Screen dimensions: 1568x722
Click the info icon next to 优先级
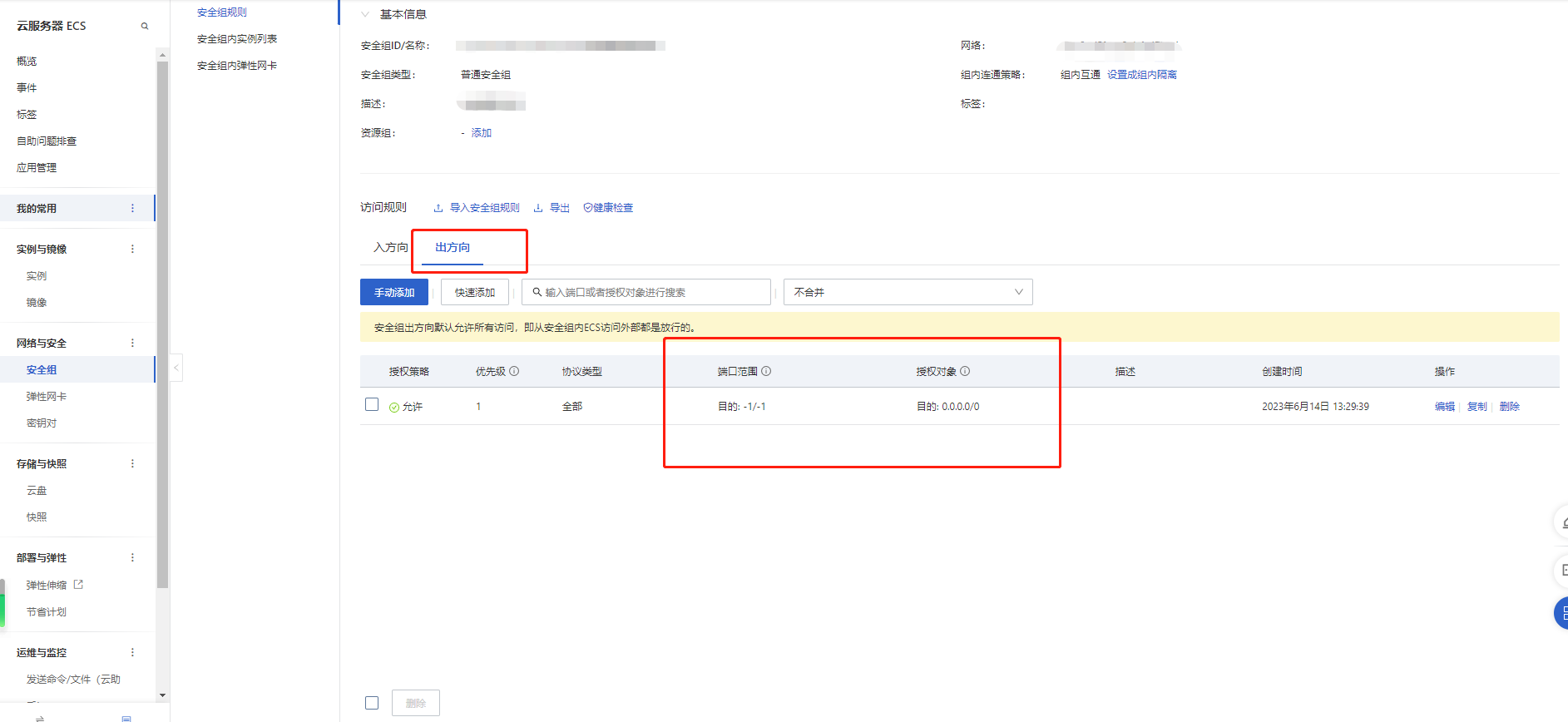[514, 371]
